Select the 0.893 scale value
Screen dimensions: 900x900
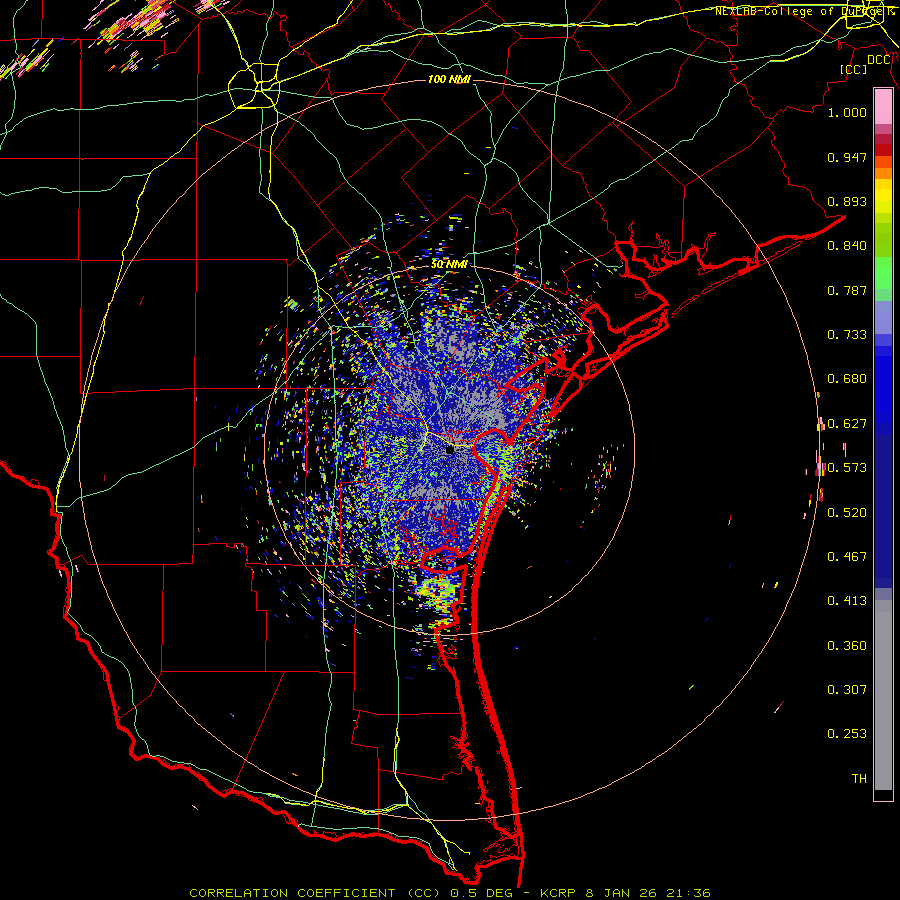click(x=847, y=201)
